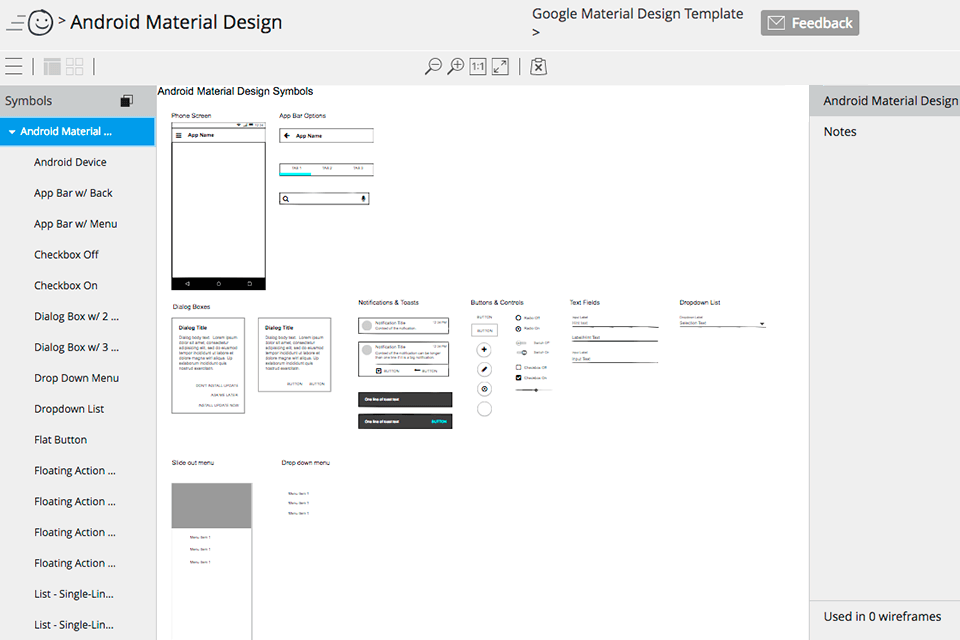This screenshot has height=640, width=960.
Task: Click the Dropdown List arrow on canvas
Action: pyautogui.click(x=762, y=323)
